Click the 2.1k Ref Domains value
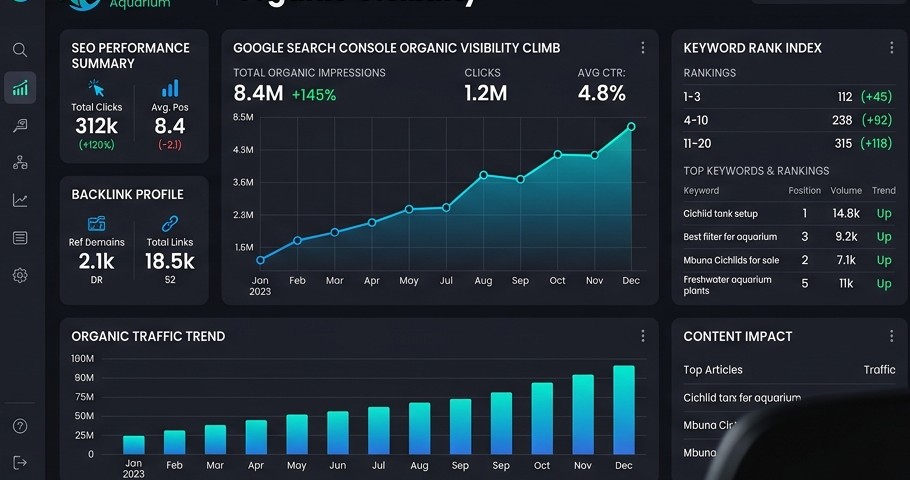910x480 pixels. [96, 261]
